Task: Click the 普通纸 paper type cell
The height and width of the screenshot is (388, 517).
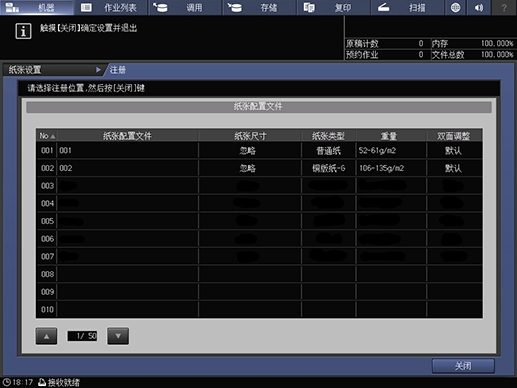Action: 329,151
